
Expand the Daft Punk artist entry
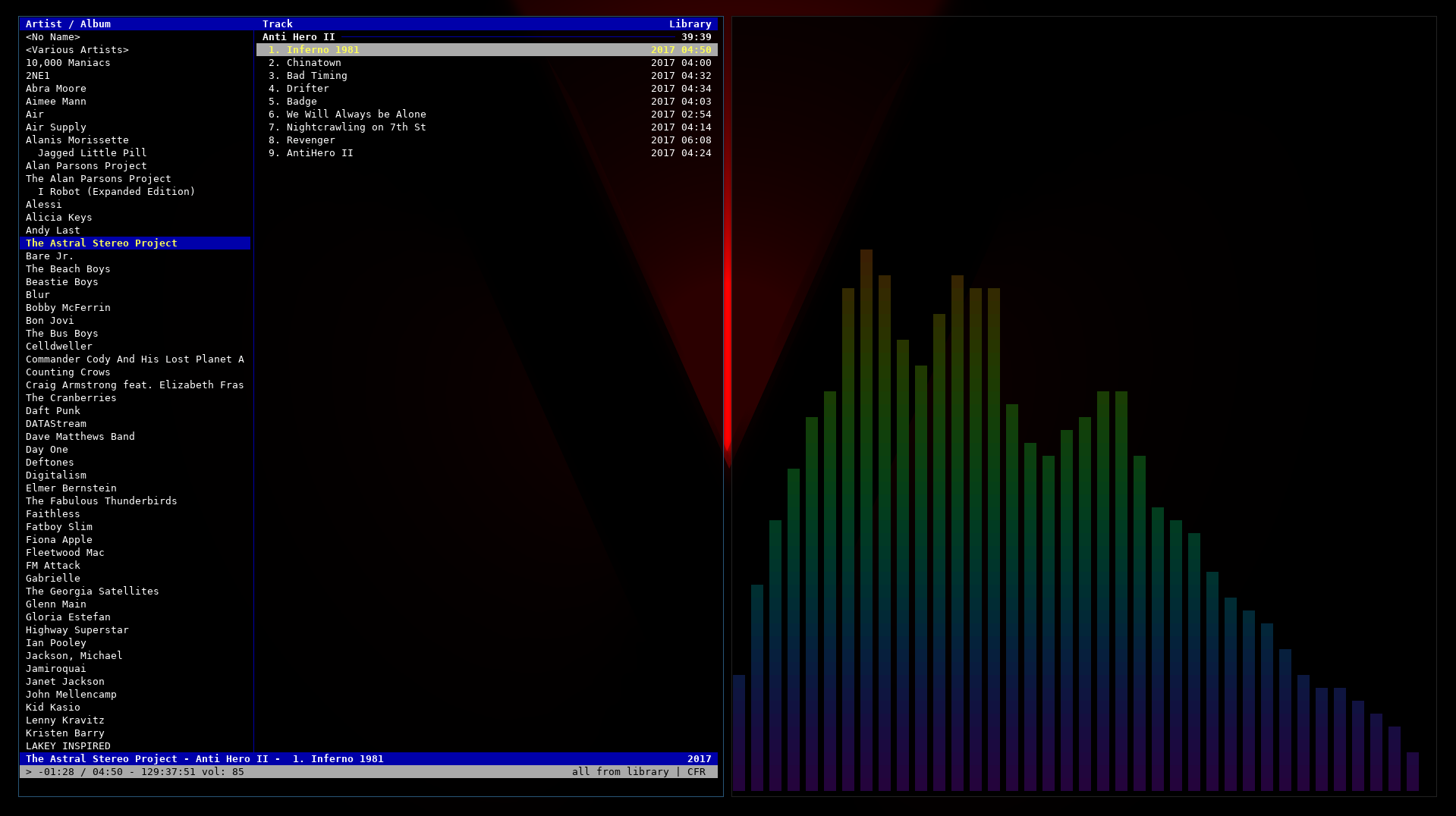coord(52,411)
